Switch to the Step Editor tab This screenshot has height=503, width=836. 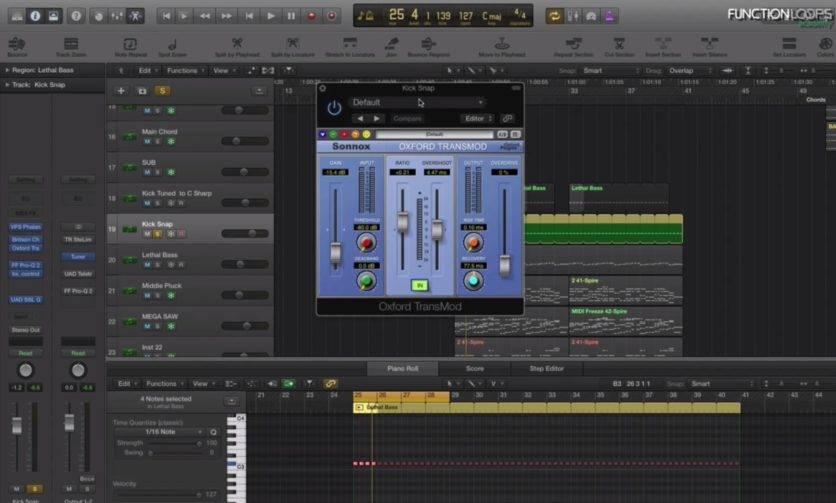[x=546, y=368]
